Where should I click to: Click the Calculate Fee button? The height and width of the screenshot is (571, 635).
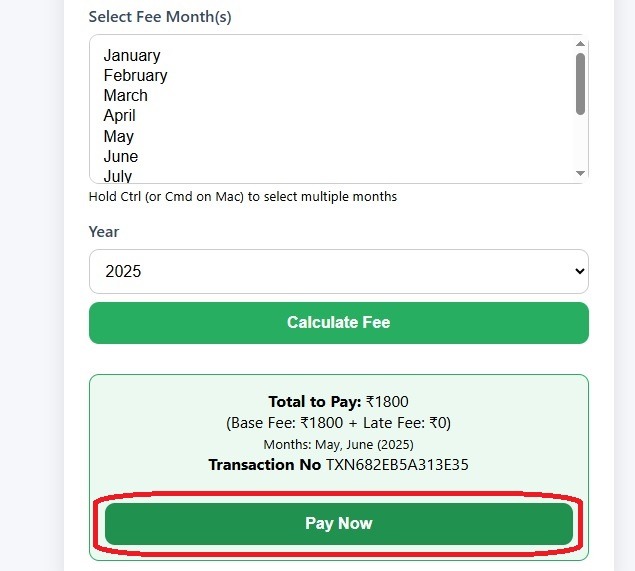pyautogui.click(x=339, y=323)
